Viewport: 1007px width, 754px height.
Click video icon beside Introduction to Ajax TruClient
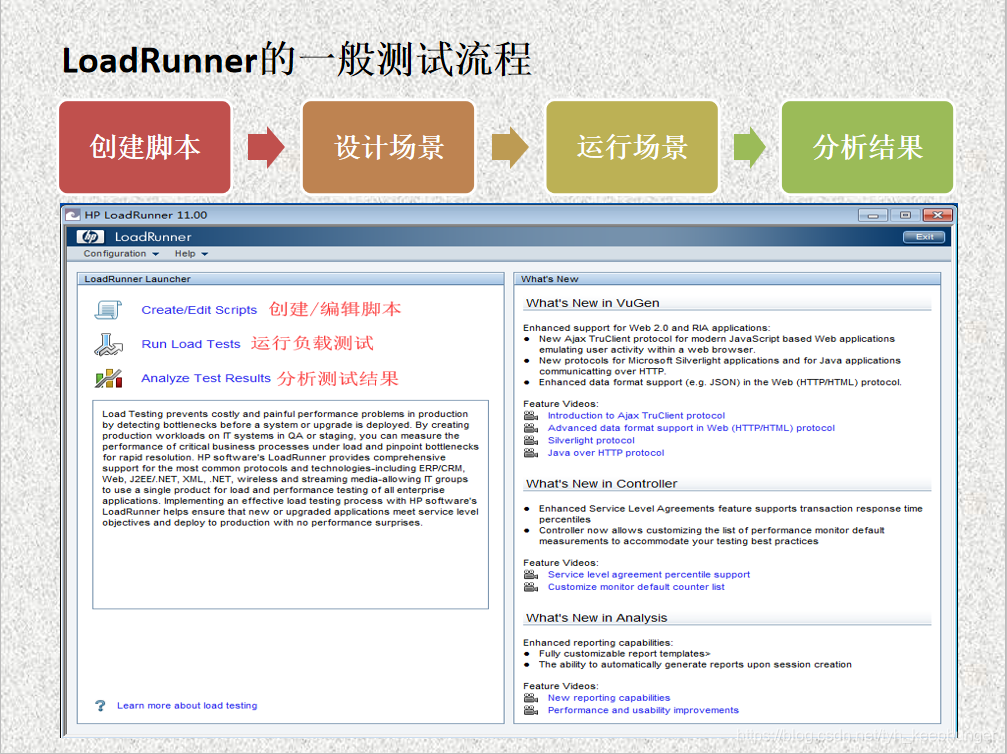(531, 416)
